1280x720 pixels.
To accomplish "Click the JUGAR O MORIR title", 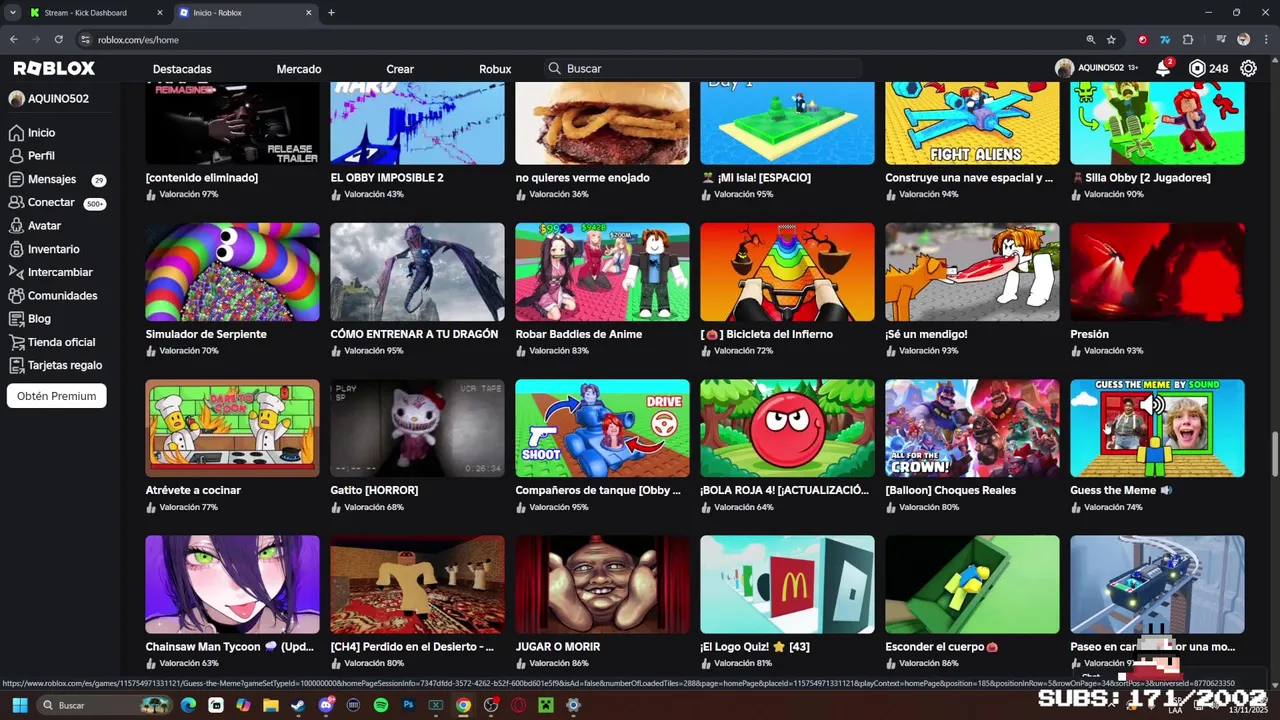I will [557, 647].
